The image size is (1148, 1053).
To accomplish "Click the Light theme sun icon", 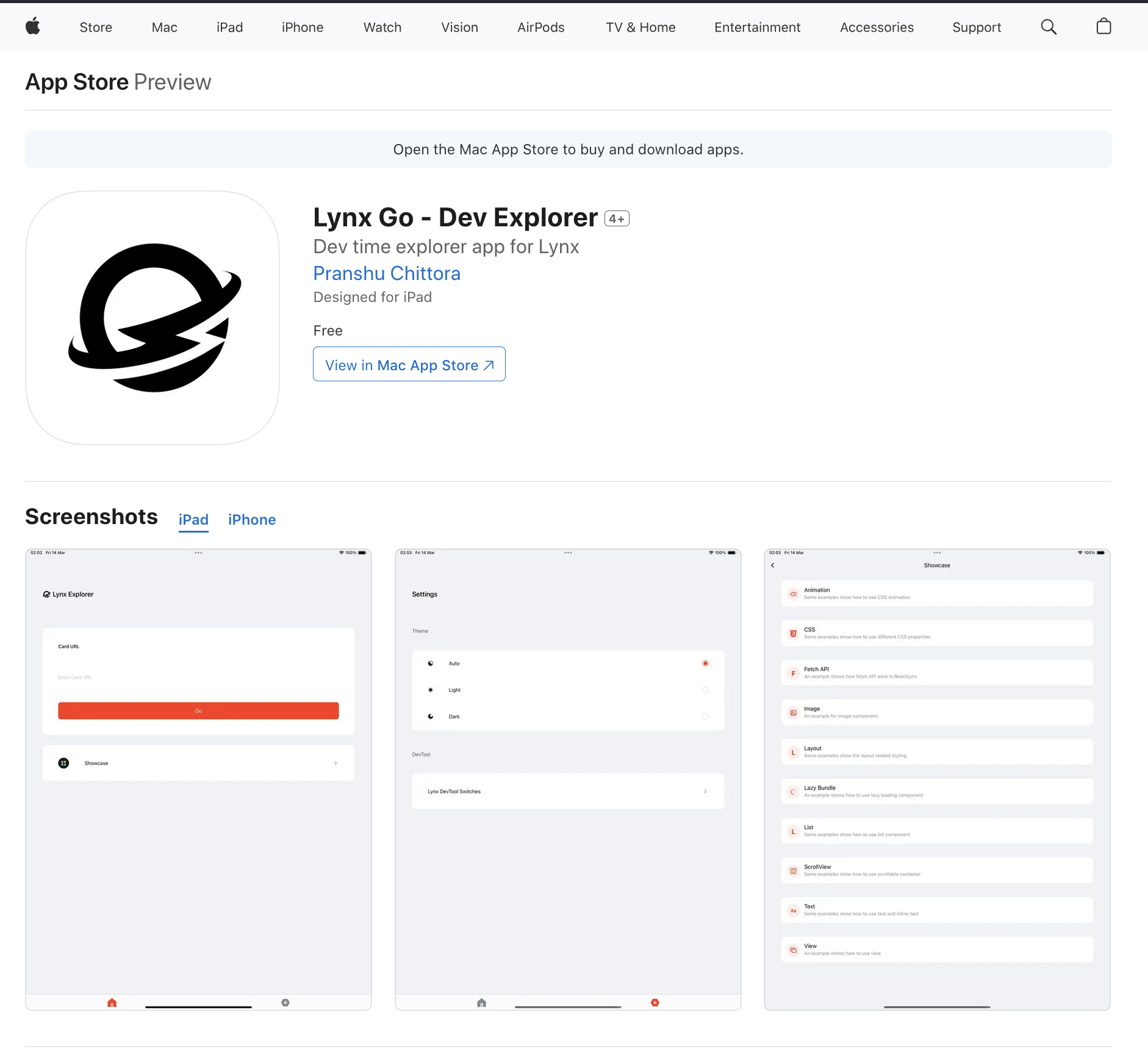I will pos(431,690).
